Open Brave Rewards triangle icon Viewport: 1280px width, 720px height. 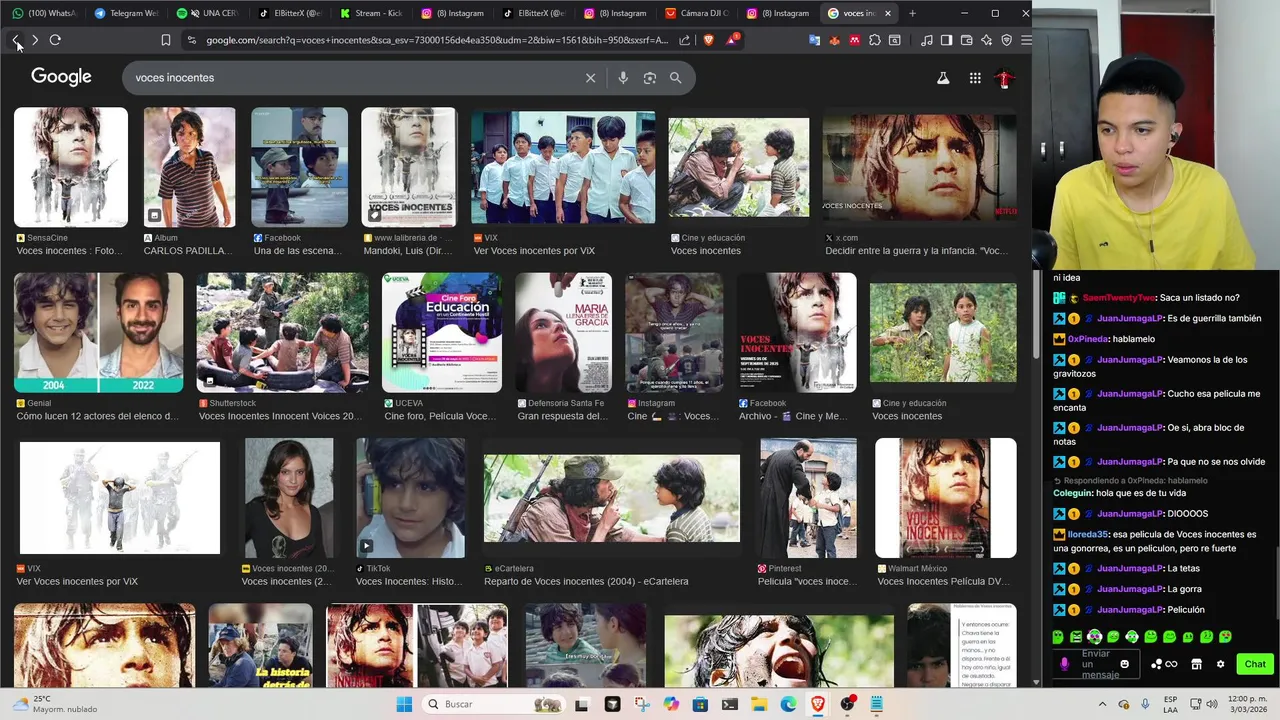(x=732, y=40)
